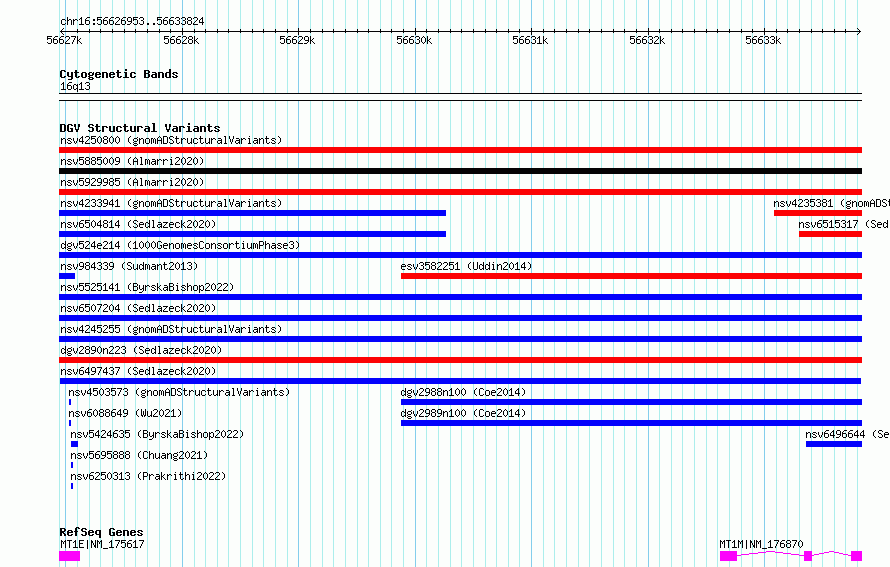Click the RefSeq Genes track title
This screenshot has height=567, width=890.
tap(101, 532)
